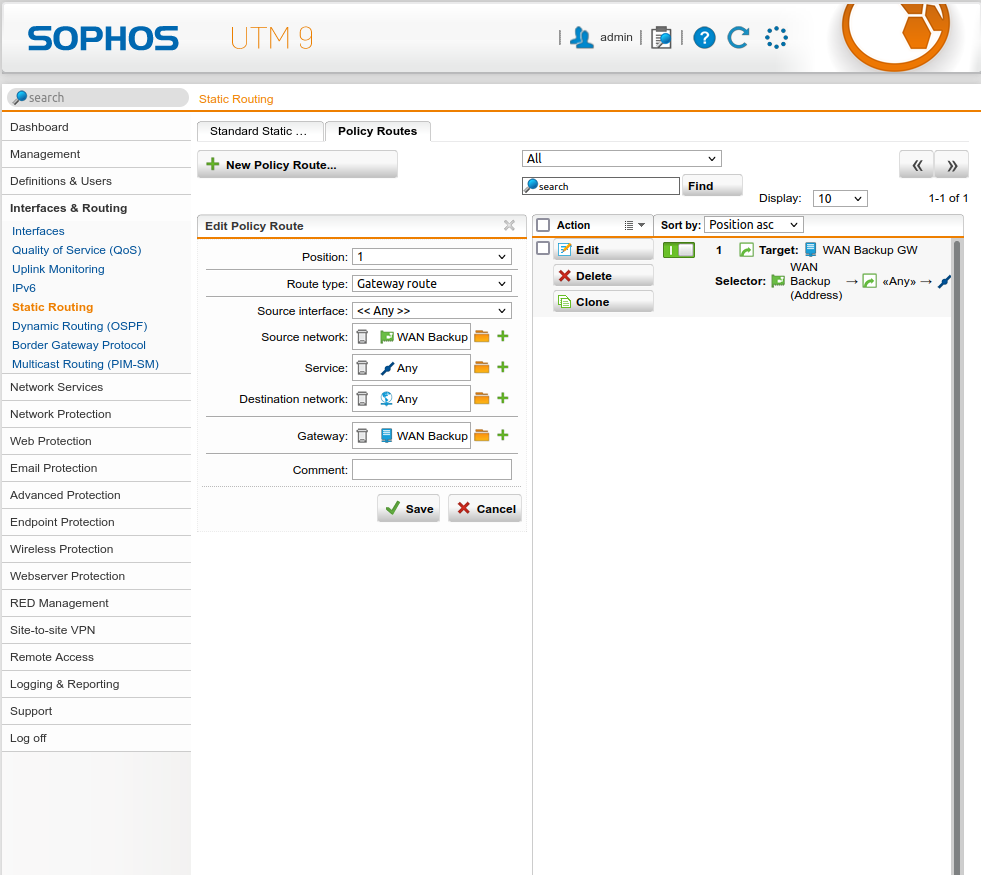Click the Save button
The image size is (981, 875).
[408, 508]
